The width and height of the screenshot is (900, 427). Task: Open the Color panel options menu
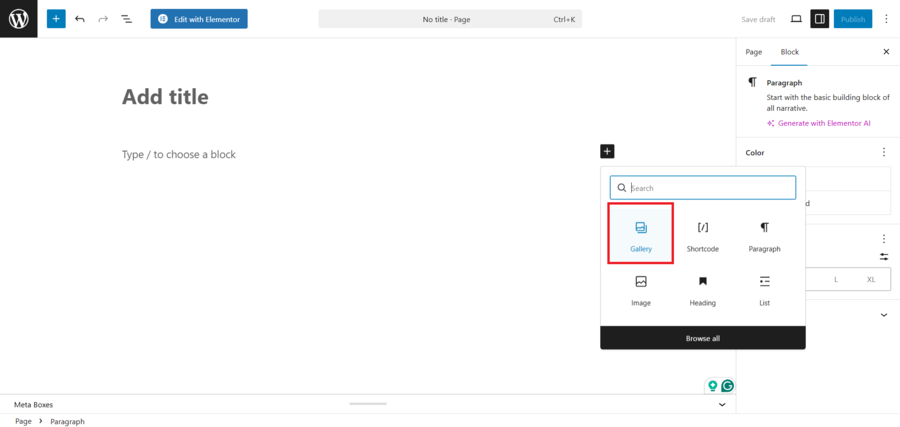883,153
